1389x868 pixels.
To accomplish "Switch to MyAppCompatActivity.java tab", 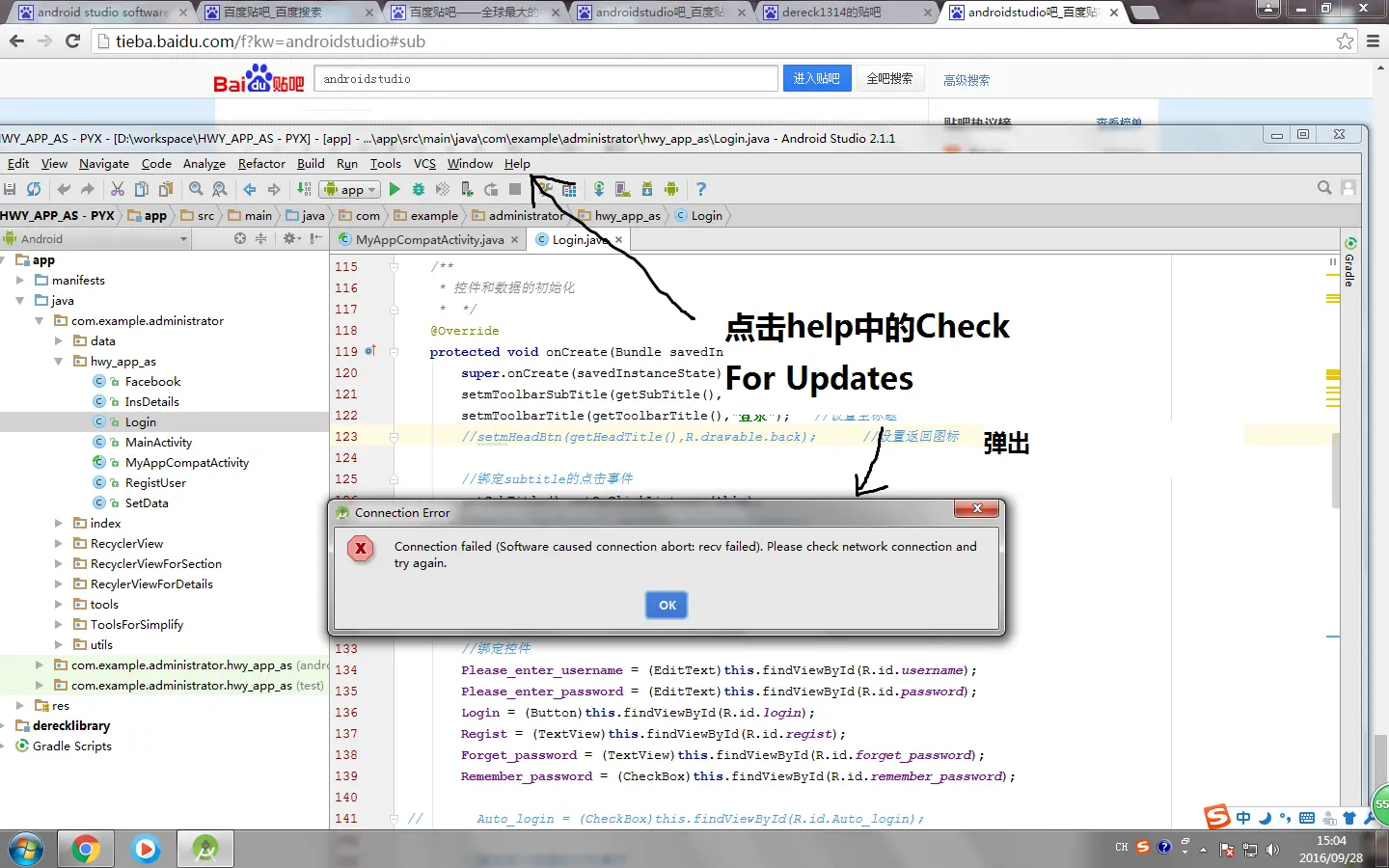I will point(429,239).
